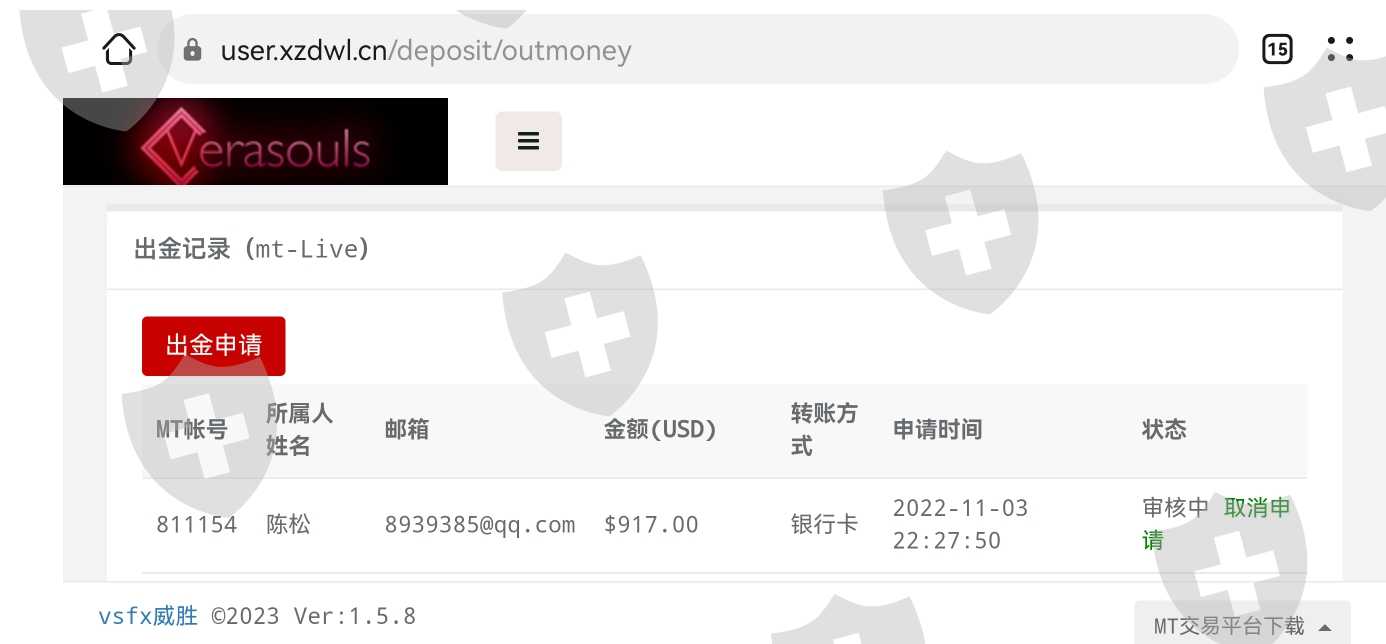Viewport: 1386px width, 644px height.
Task: Open the vsfx威胜 footer link
Action: [148, 616]
